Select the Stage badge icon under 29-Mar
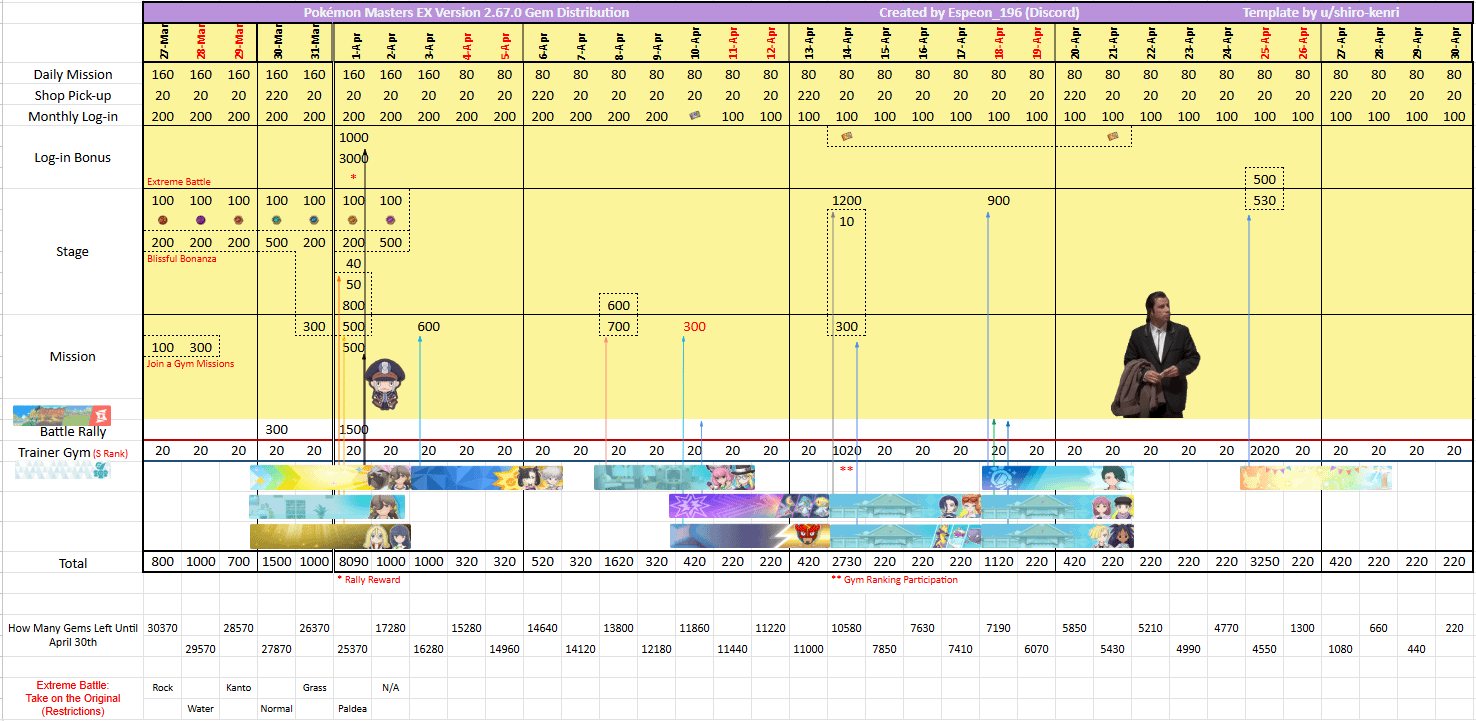This screenshot has width=1476, height=721. click(x=238, y=220)
